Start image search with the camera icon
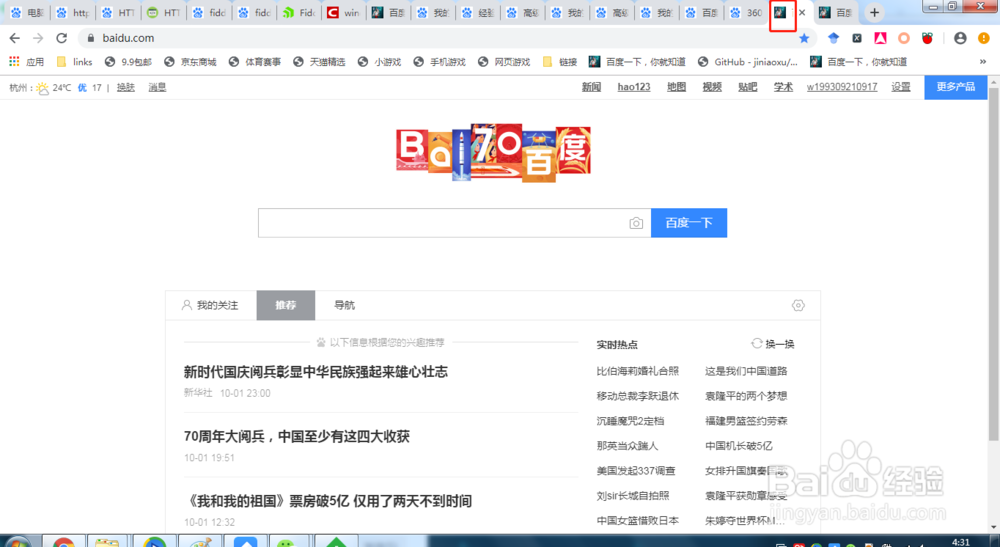The height and width of the screenshot is (547, 1000). 636,223
